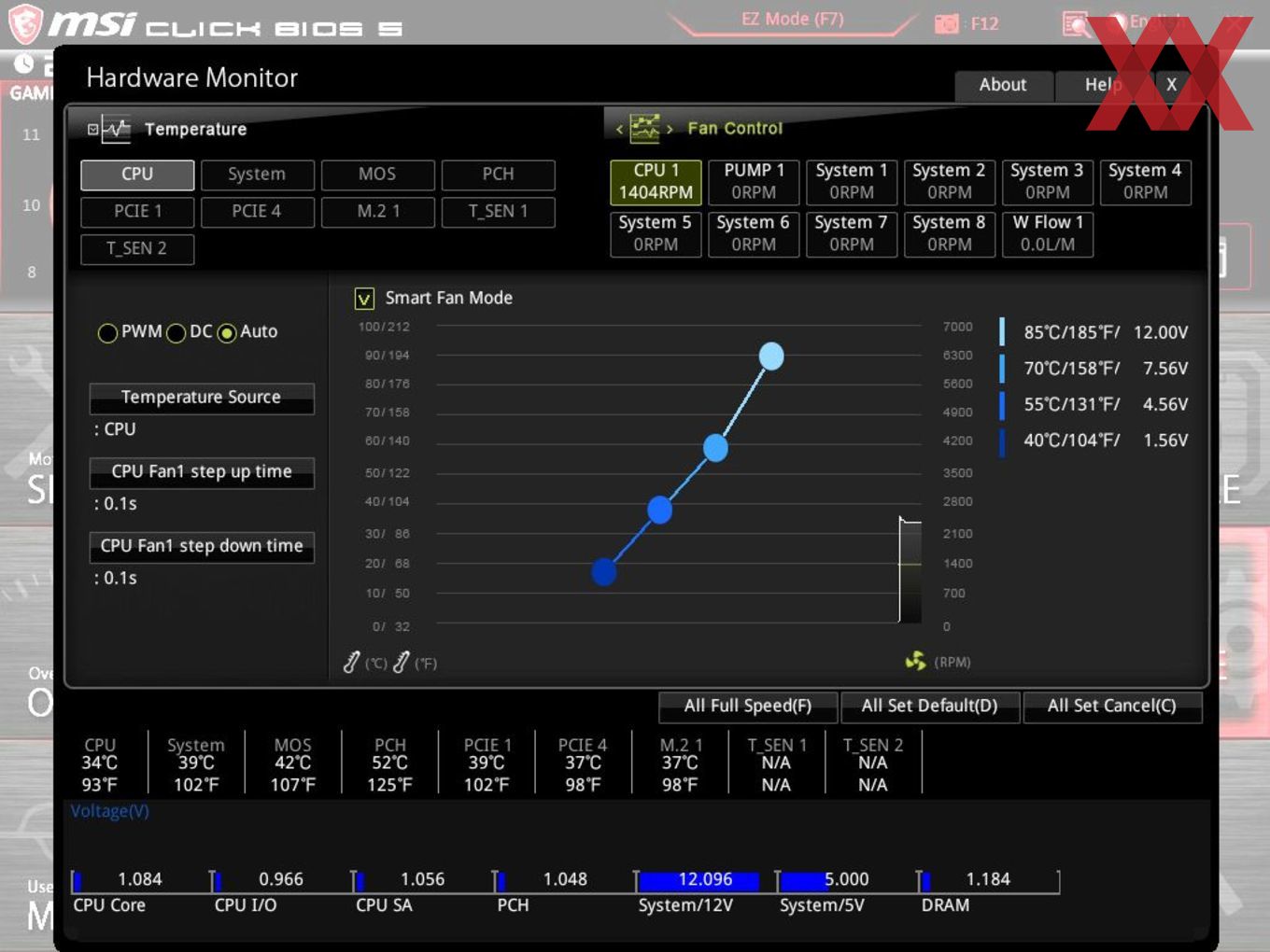Image resolution: width=1270 pixels, height=952 pixels.
Task: Click the All Set Default(D) button
Action: pos(929,707)
